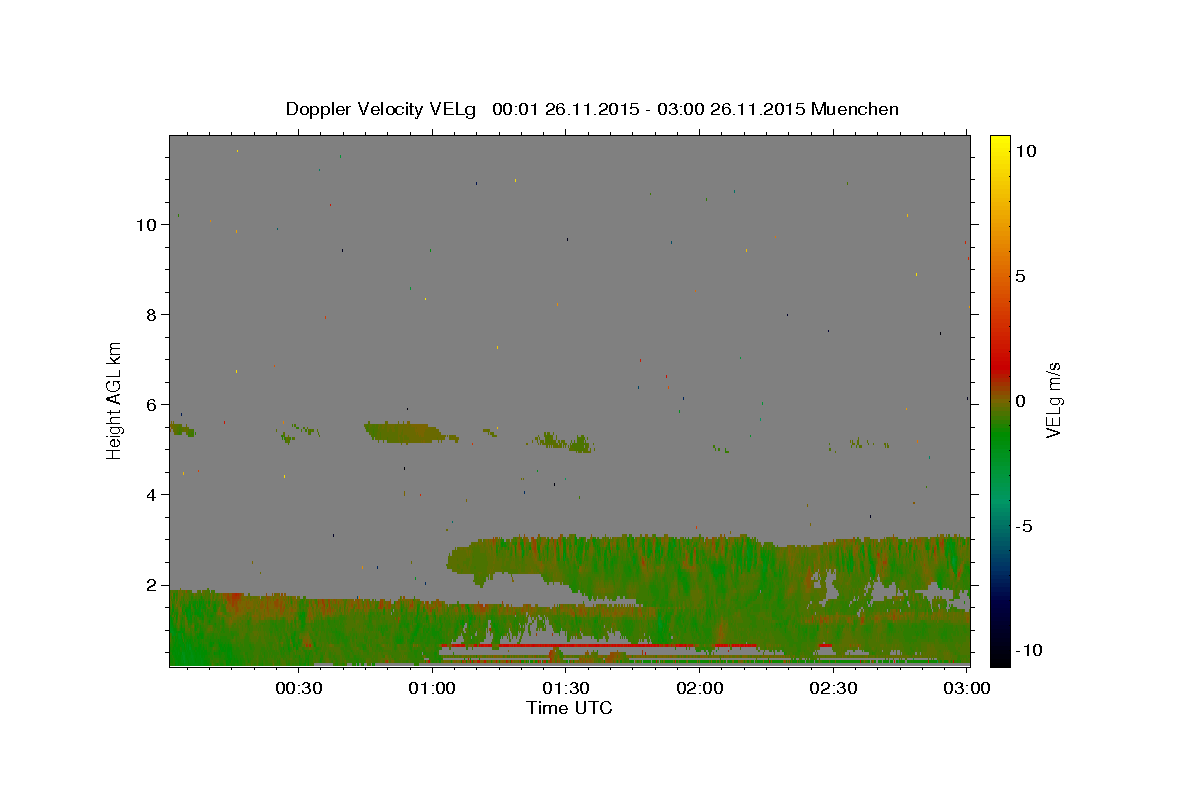
Task: Click the black bottom of the colorbar
Action: tap(1000, 655)
